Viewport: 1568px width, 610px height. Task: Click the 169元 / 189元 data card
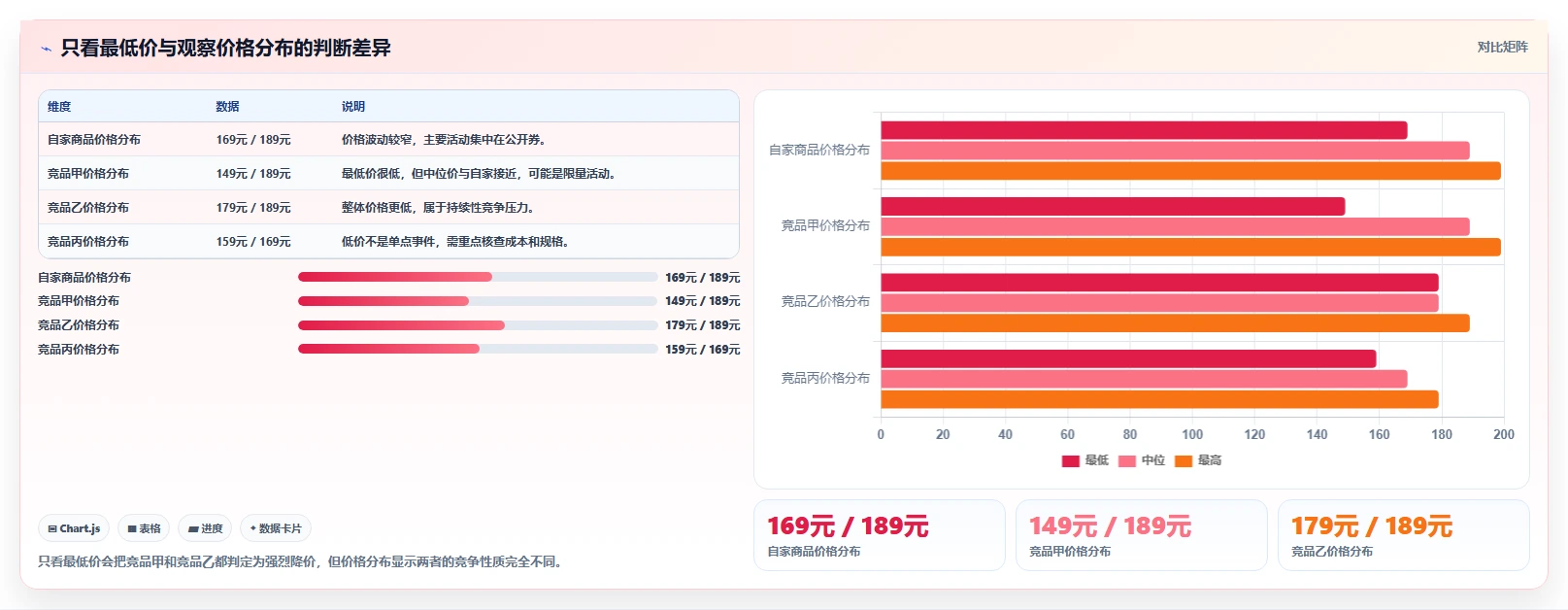pos(880,535)
